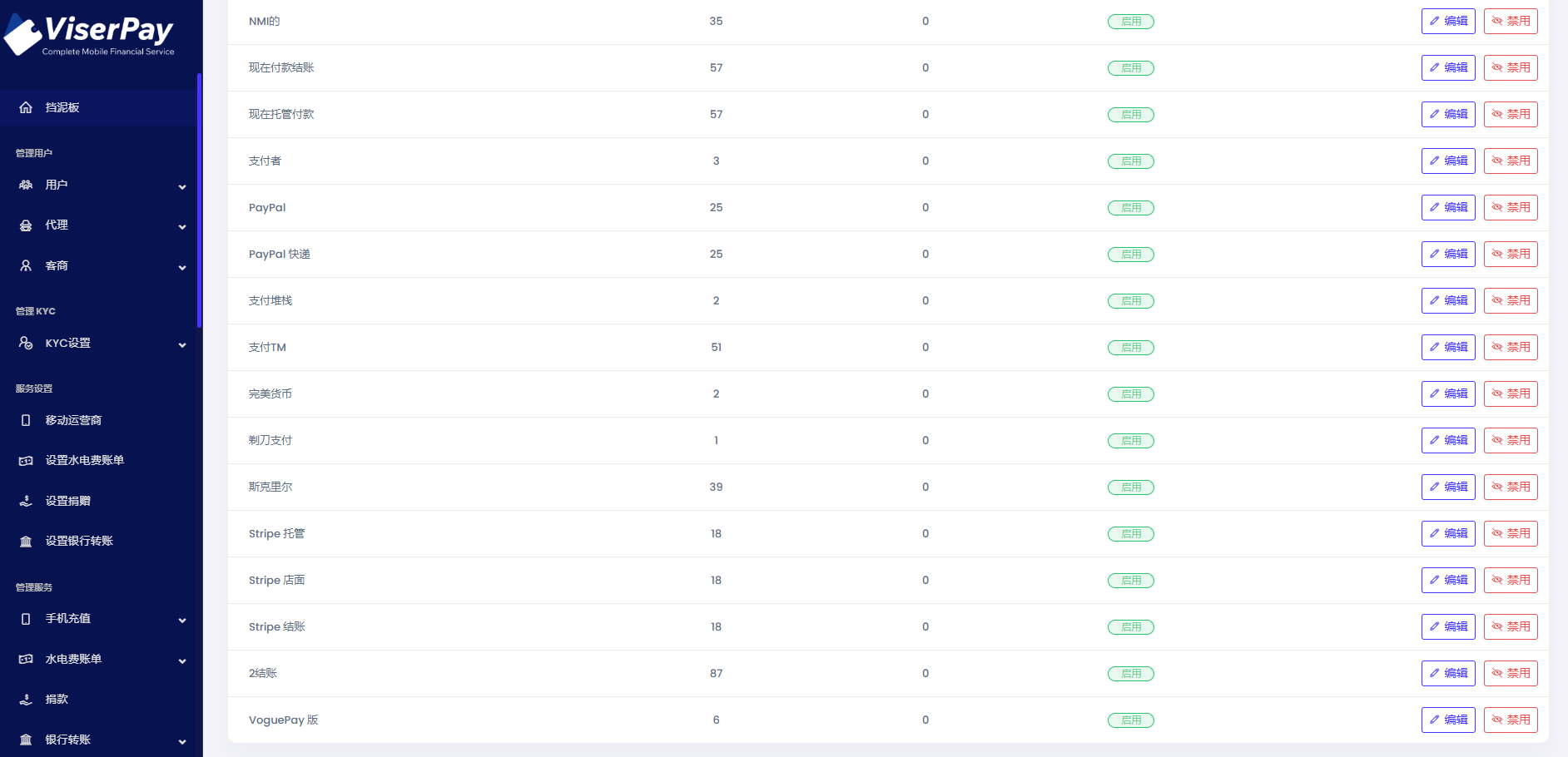
Task: Click the 设置银行转账 bank icon
Action: 26,542
